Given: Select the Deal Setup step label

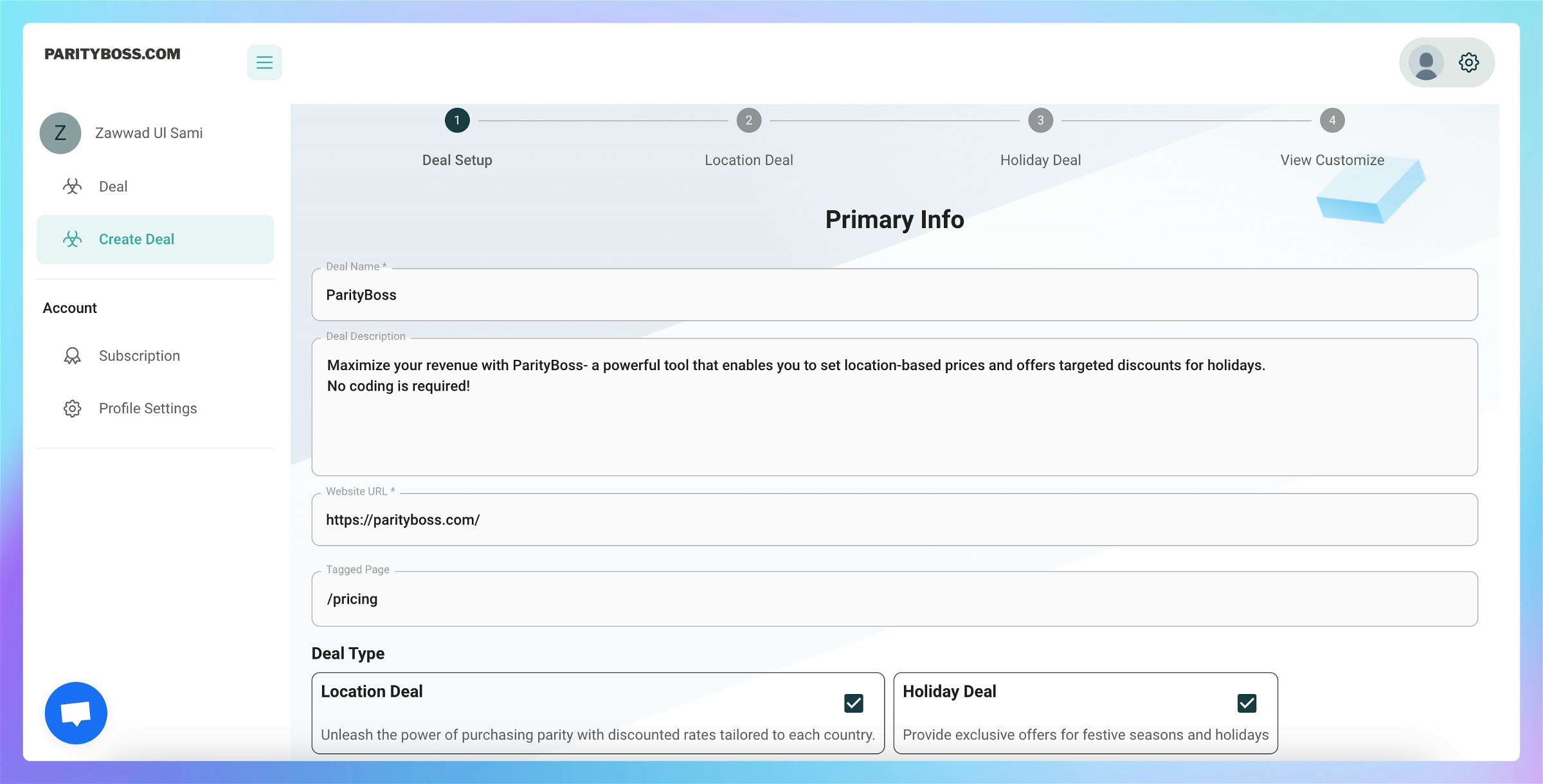Looking at the screenshot, I should tap(457, 160).
